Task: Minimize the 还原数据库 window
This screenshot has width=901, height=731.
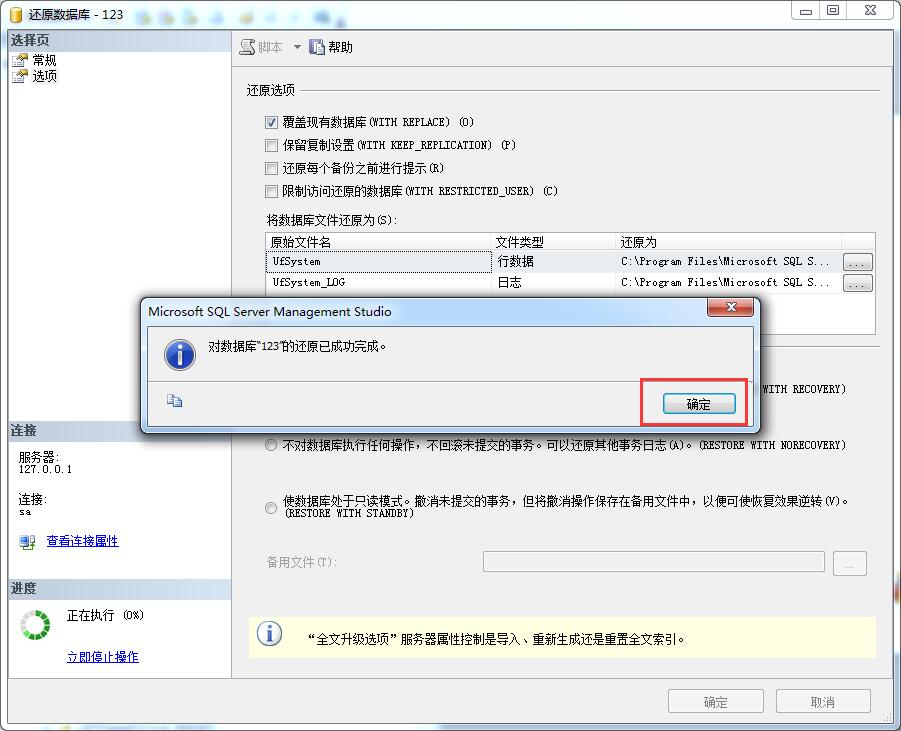Action: tap(806, 10)
